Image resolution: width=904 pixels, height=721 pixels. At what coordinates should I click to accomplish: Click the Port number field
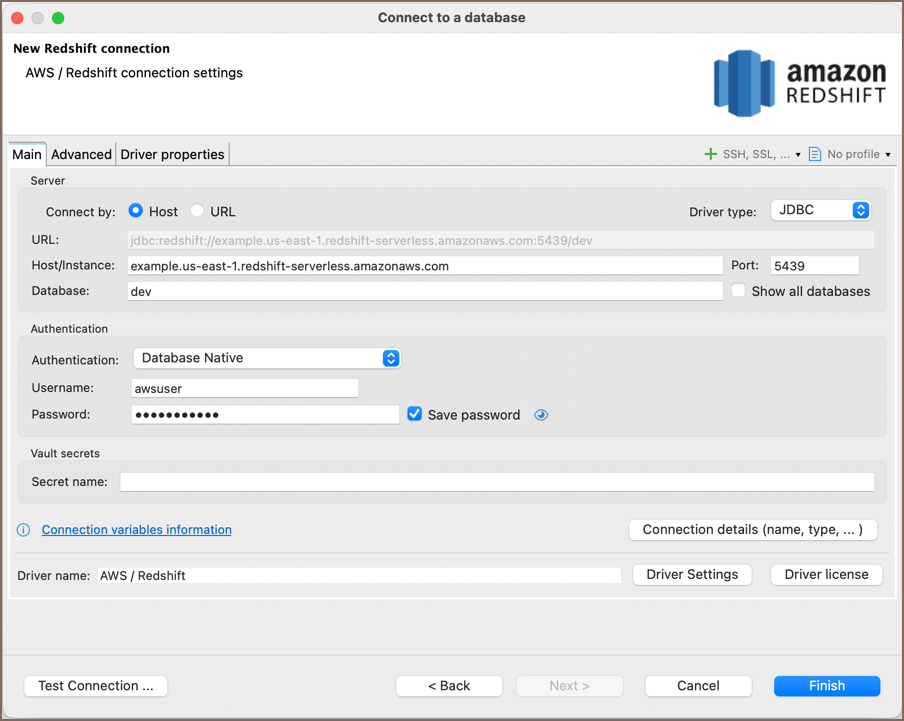click(814, 266)
